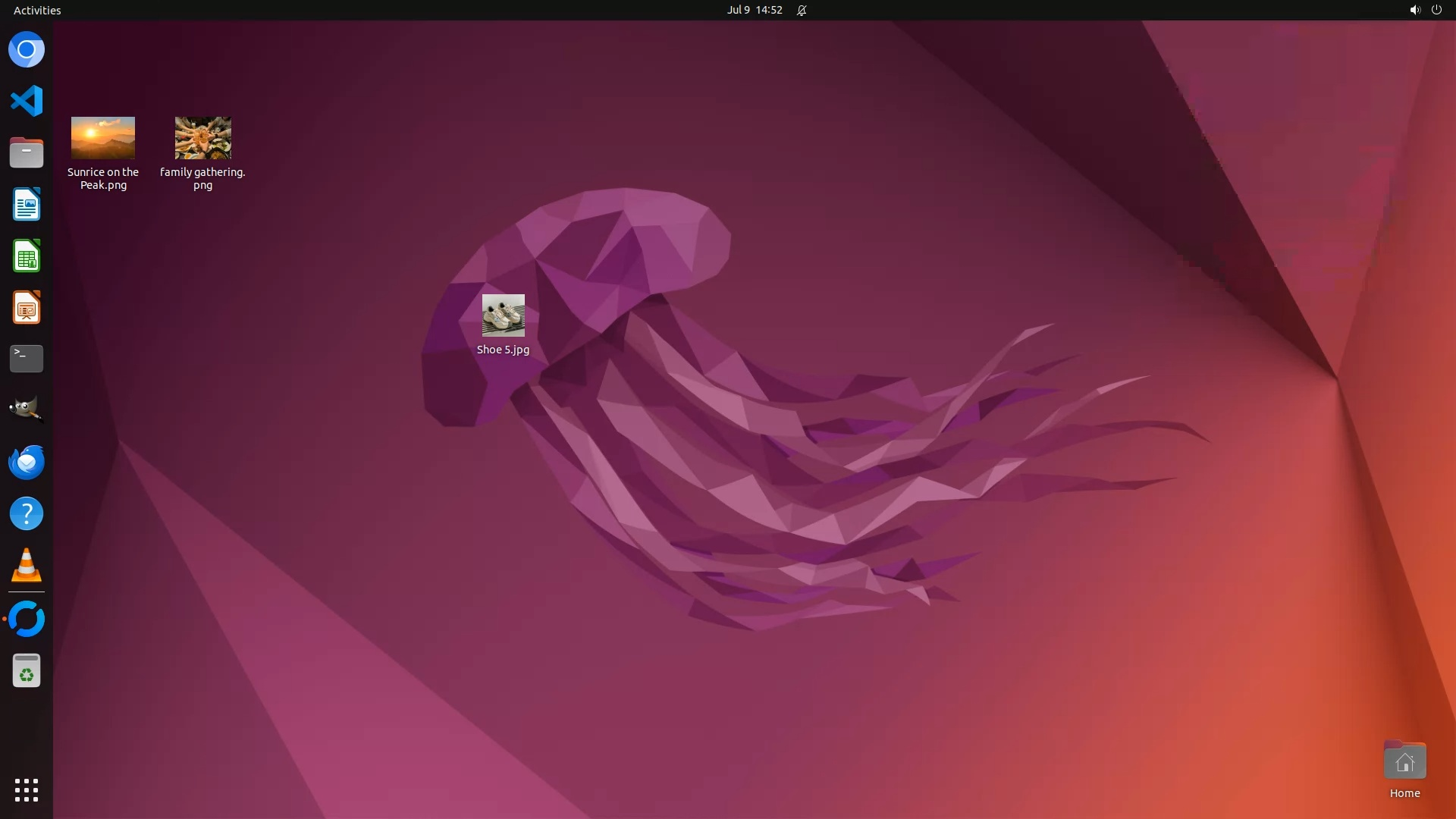Open the date and time menu
The width and height of the screenshot is (1456, 819).
coord(754,10)
